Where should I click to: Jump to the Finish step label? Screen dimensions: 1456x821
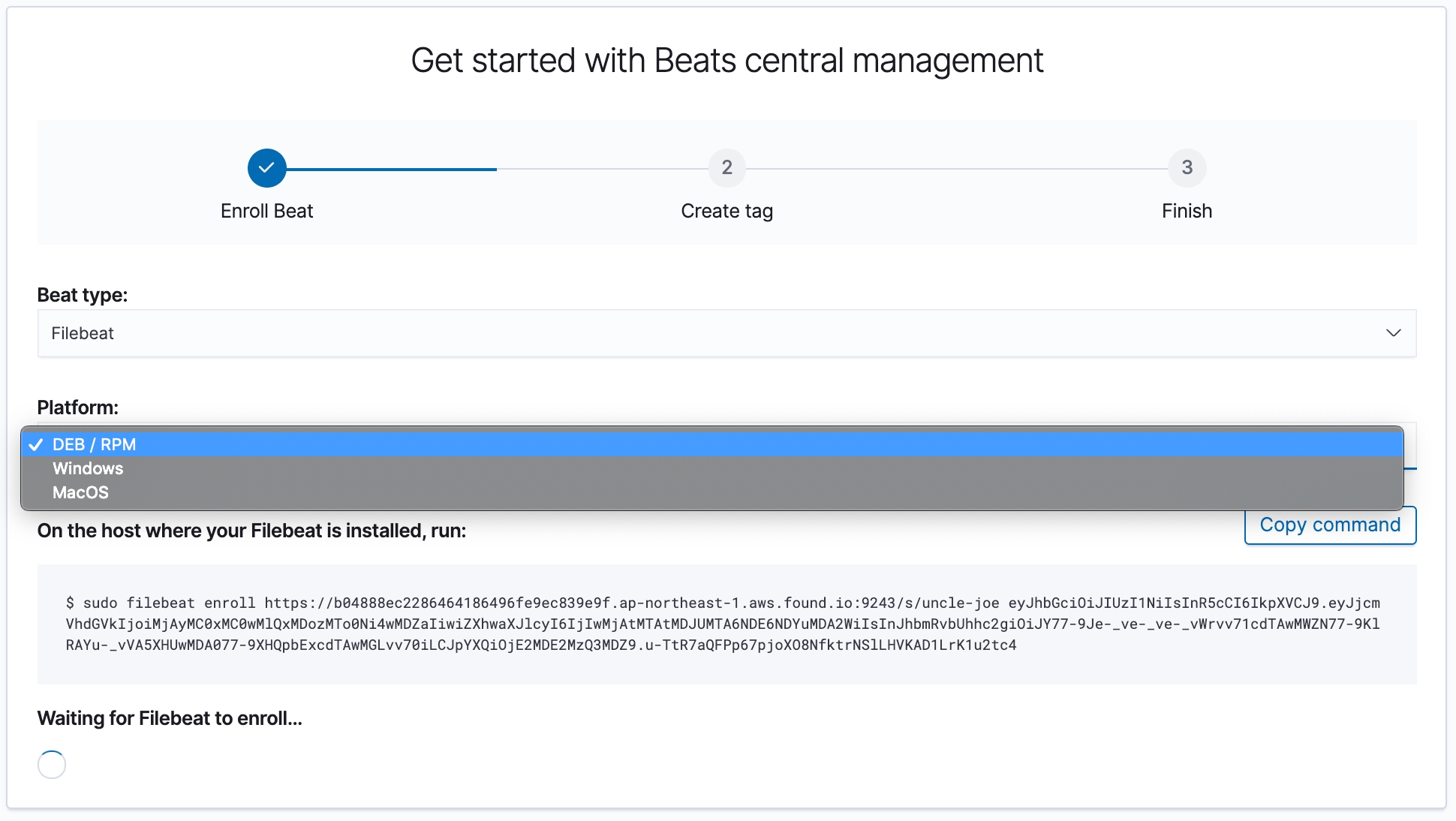1187,211
